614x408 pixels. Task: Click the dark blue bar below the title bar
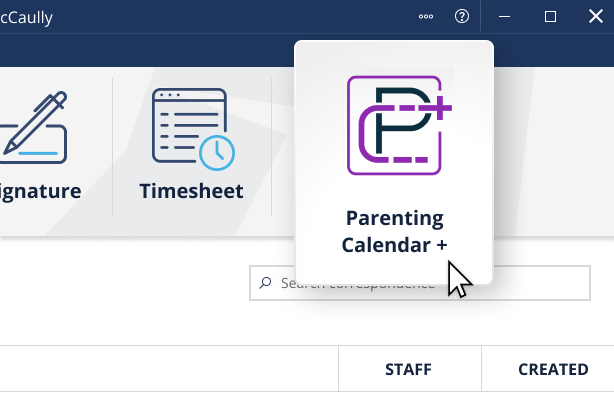[150, 50]
